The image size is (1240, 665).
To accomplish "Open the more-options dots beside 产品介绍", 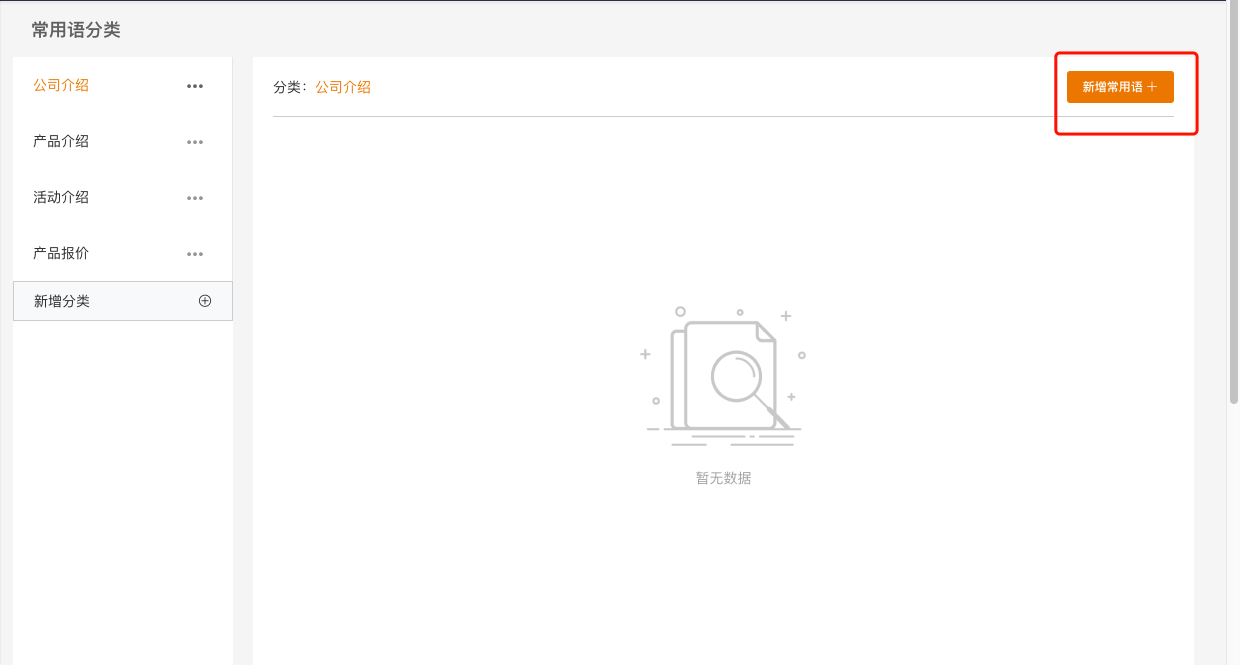I will [195, 142].
